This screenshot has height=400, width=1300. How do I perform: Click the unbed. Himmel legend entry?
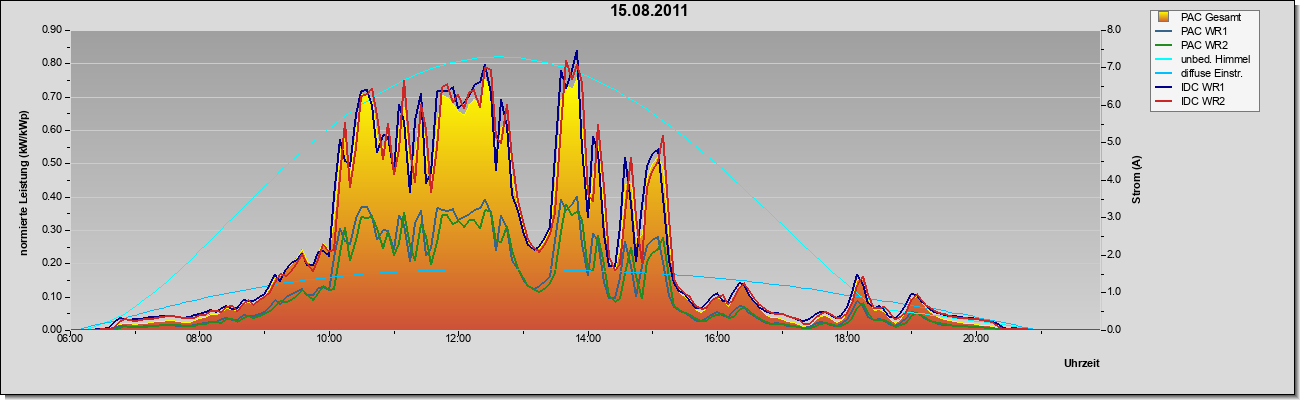point(1201,59)
